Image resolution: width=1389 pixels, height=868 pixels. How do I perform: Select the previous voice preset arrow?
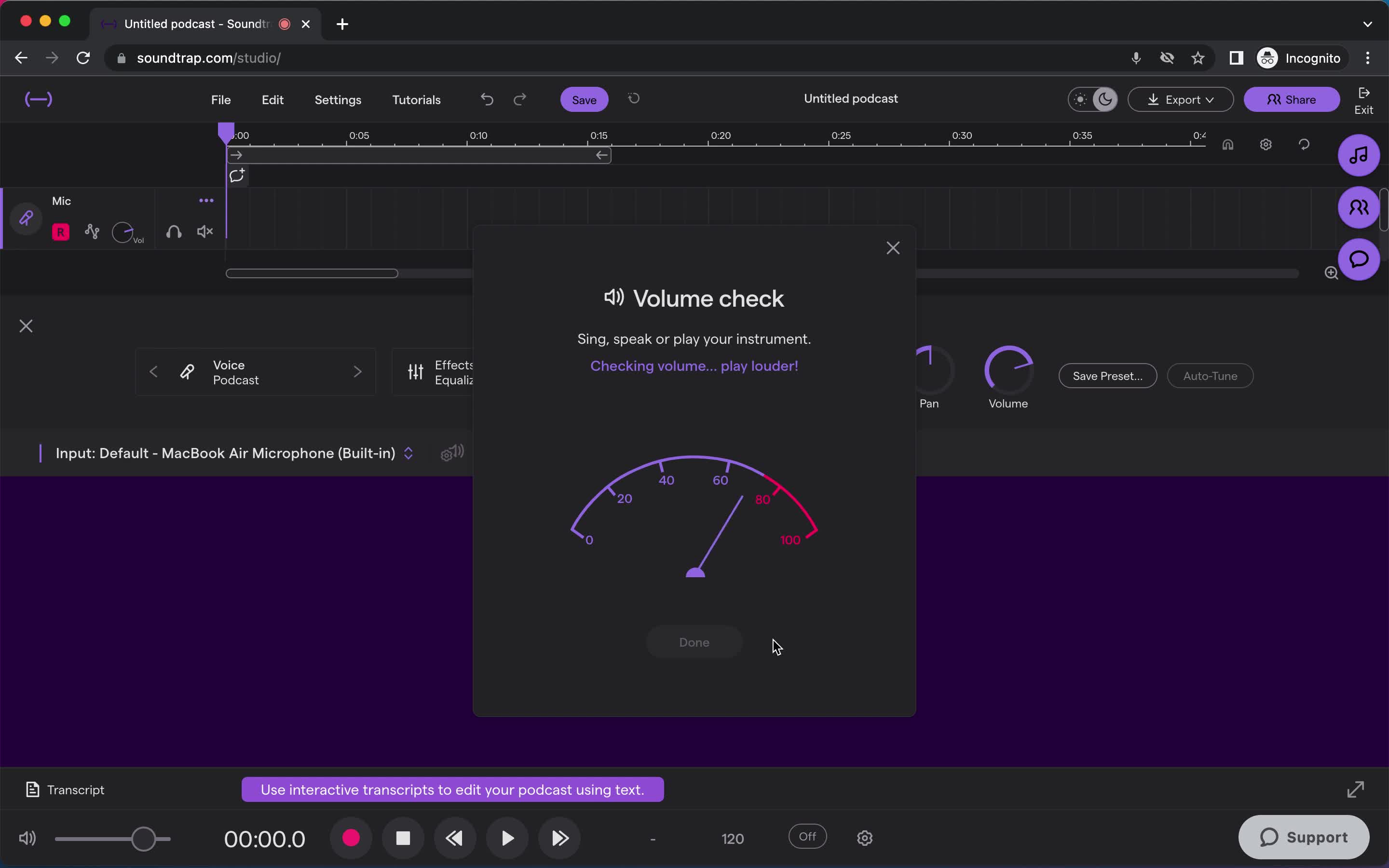[x=153, y=372]
